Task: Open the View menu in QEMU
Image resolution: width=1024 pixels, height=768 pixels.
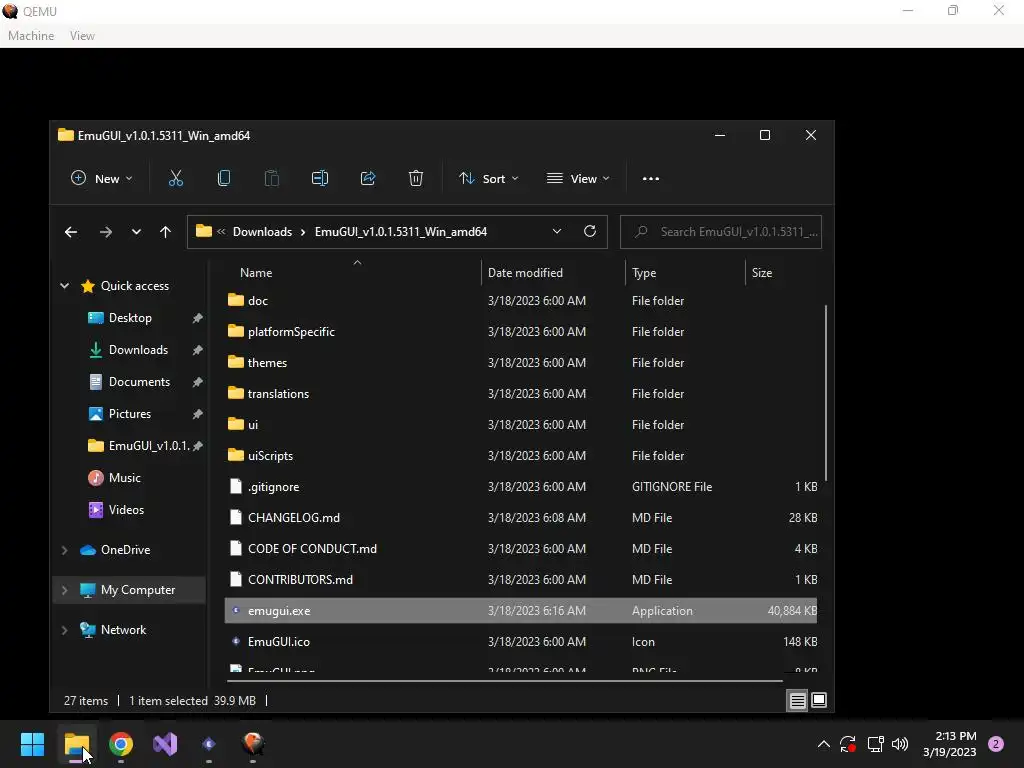Action: tap(82, 36)
